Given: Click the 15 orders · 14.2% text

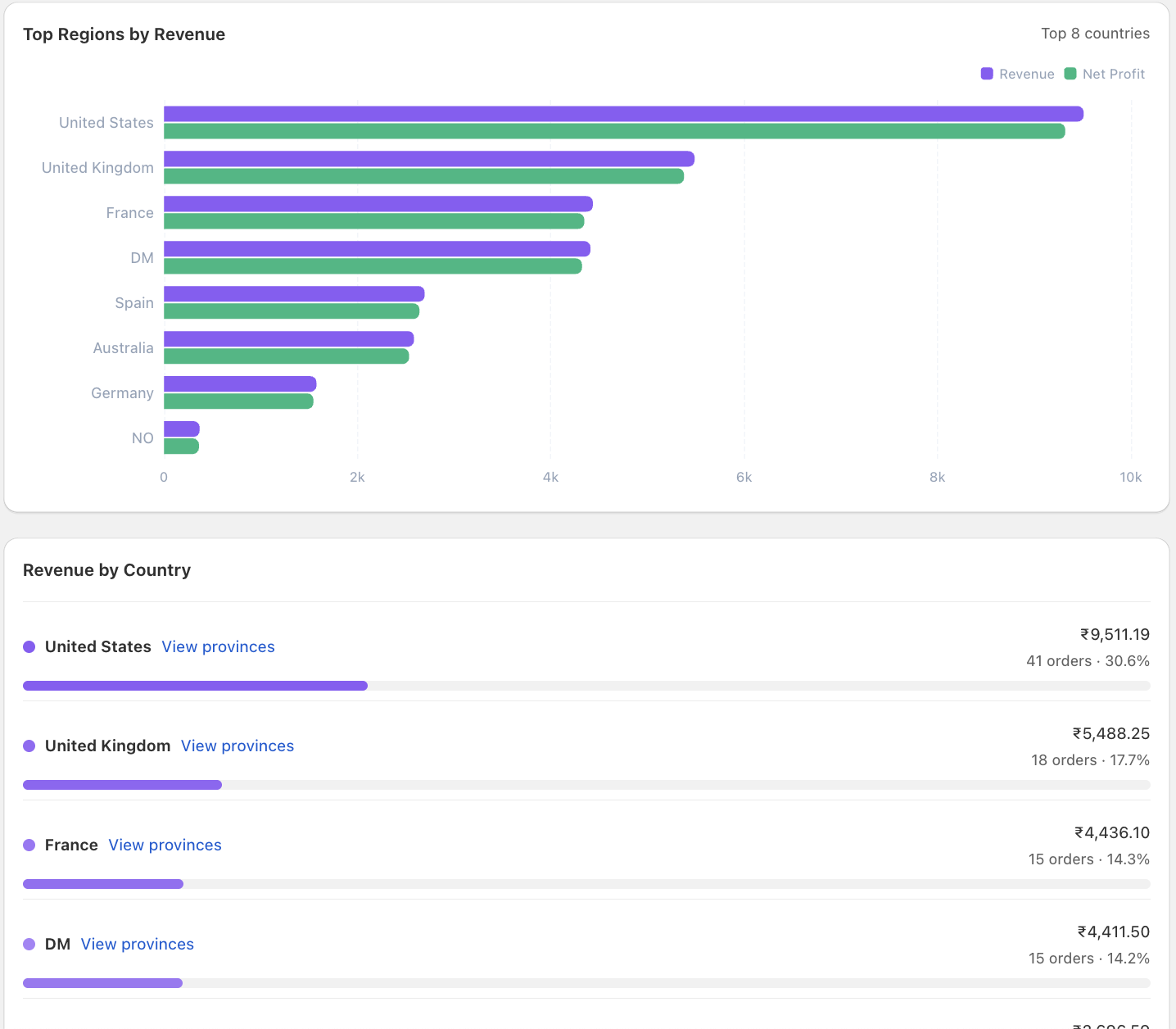Looking at the screenshot, I should click(x=1089, y=959).
